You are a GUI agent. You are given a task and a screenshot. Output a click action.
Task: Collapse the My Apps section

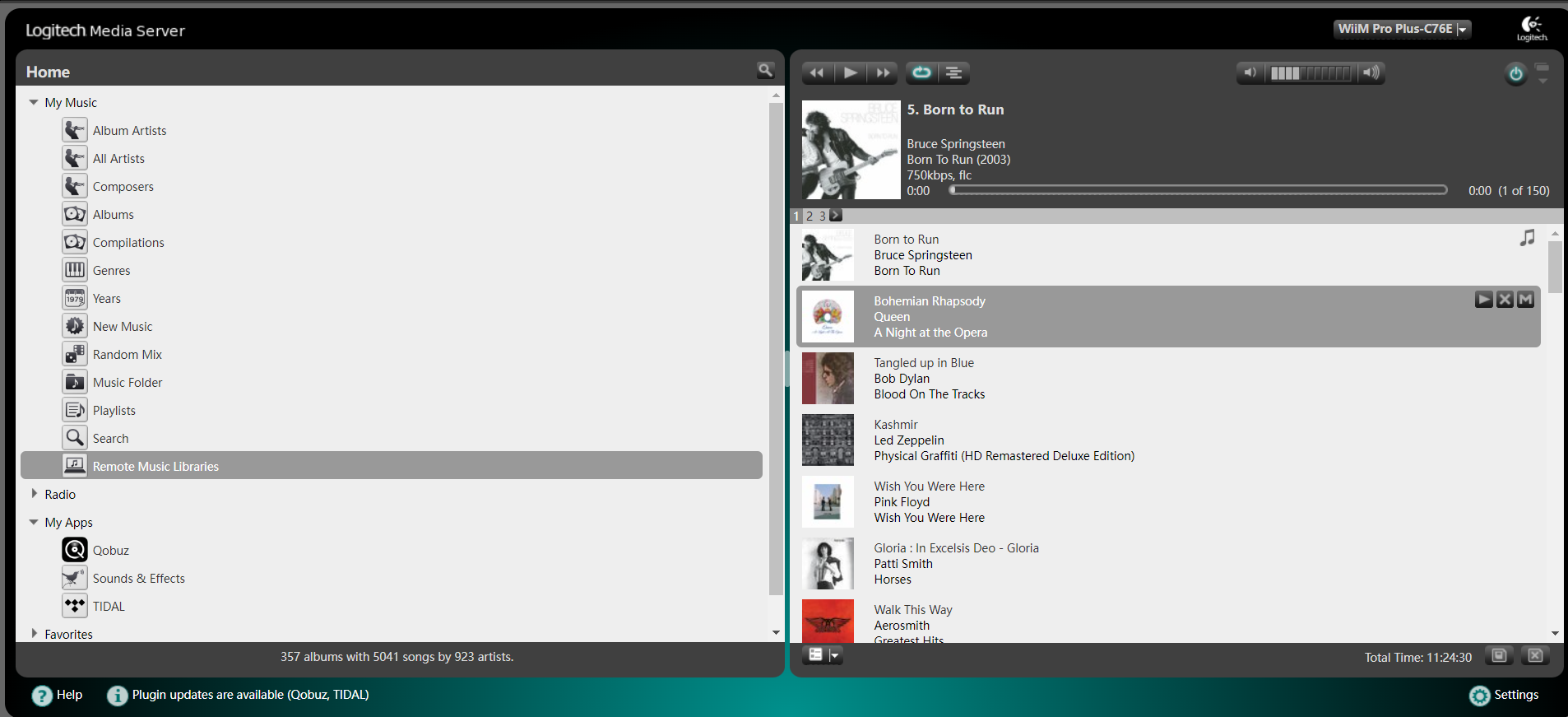pyautogui.click(x=34, y=522)
